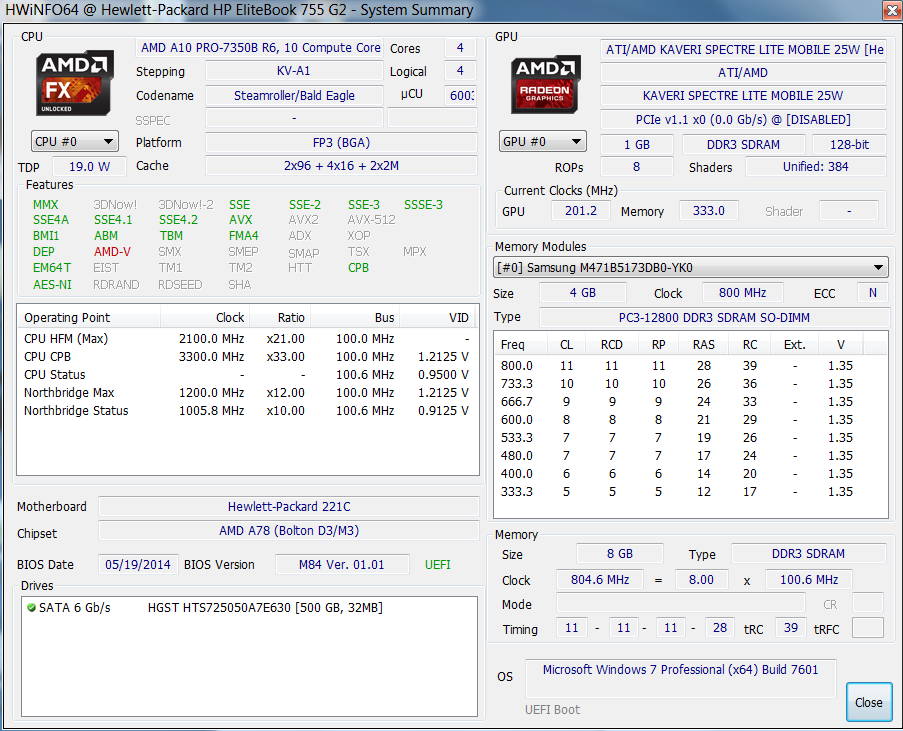Image resolution: width=903 pixels, height=731 pixels.
Task: Click the Microsoft Windows 7 Professional OS field
Action: [x=681, y=678]
